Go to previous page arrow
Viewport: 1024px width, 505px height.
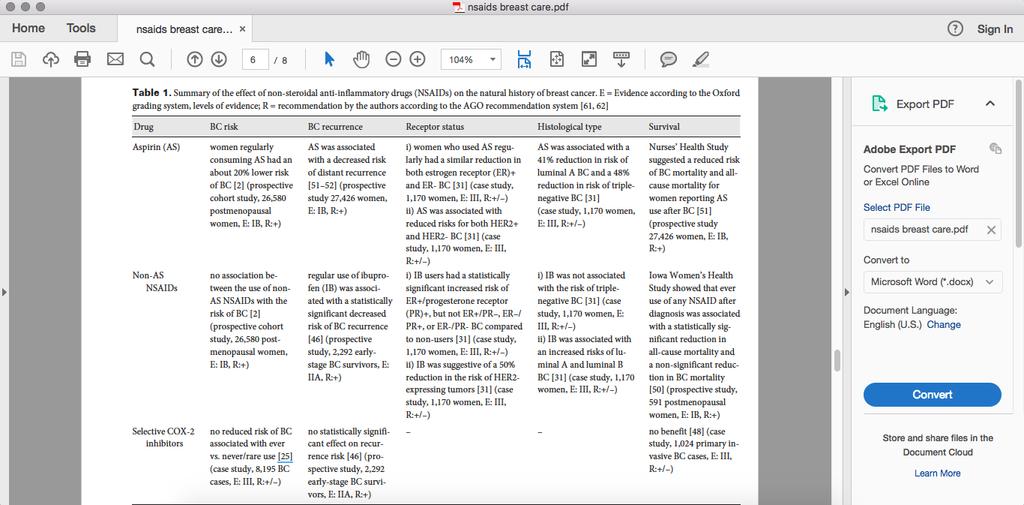pyautogui.click(x=195, y=59)
